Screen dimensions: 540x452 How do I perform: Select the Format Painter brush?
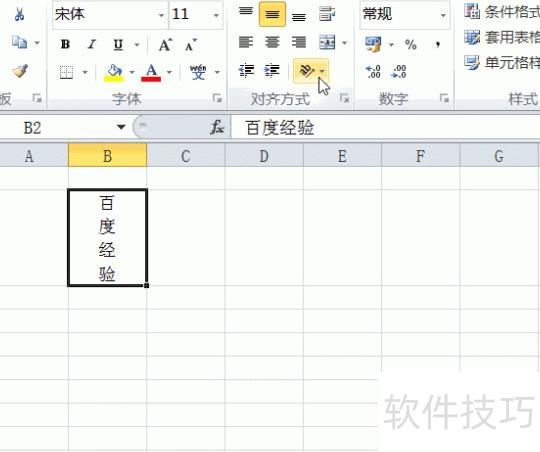tap(20, 71)
